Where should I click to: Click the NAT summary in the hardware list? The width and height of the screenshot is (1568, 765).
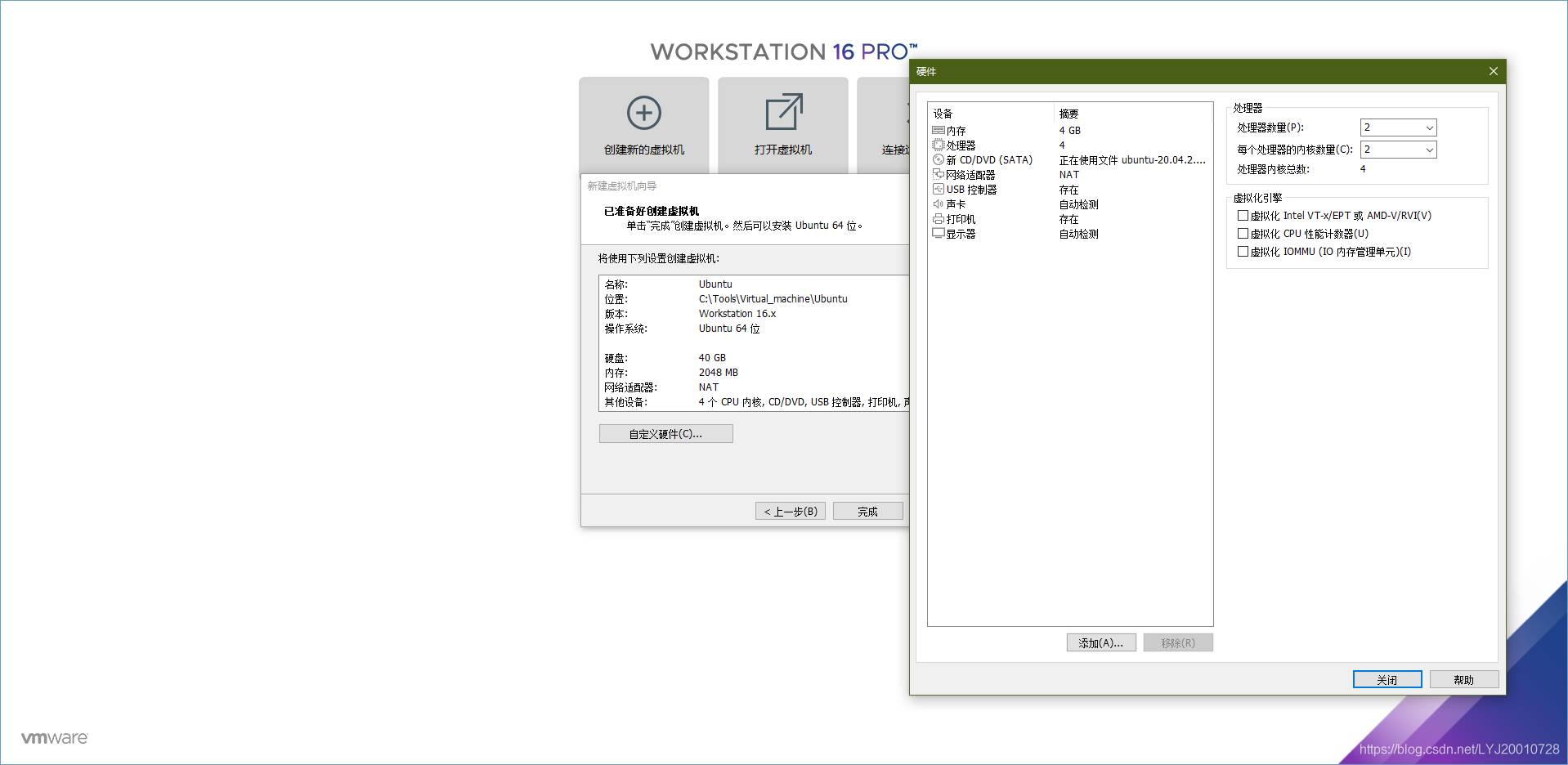(x=1068, y=175)
